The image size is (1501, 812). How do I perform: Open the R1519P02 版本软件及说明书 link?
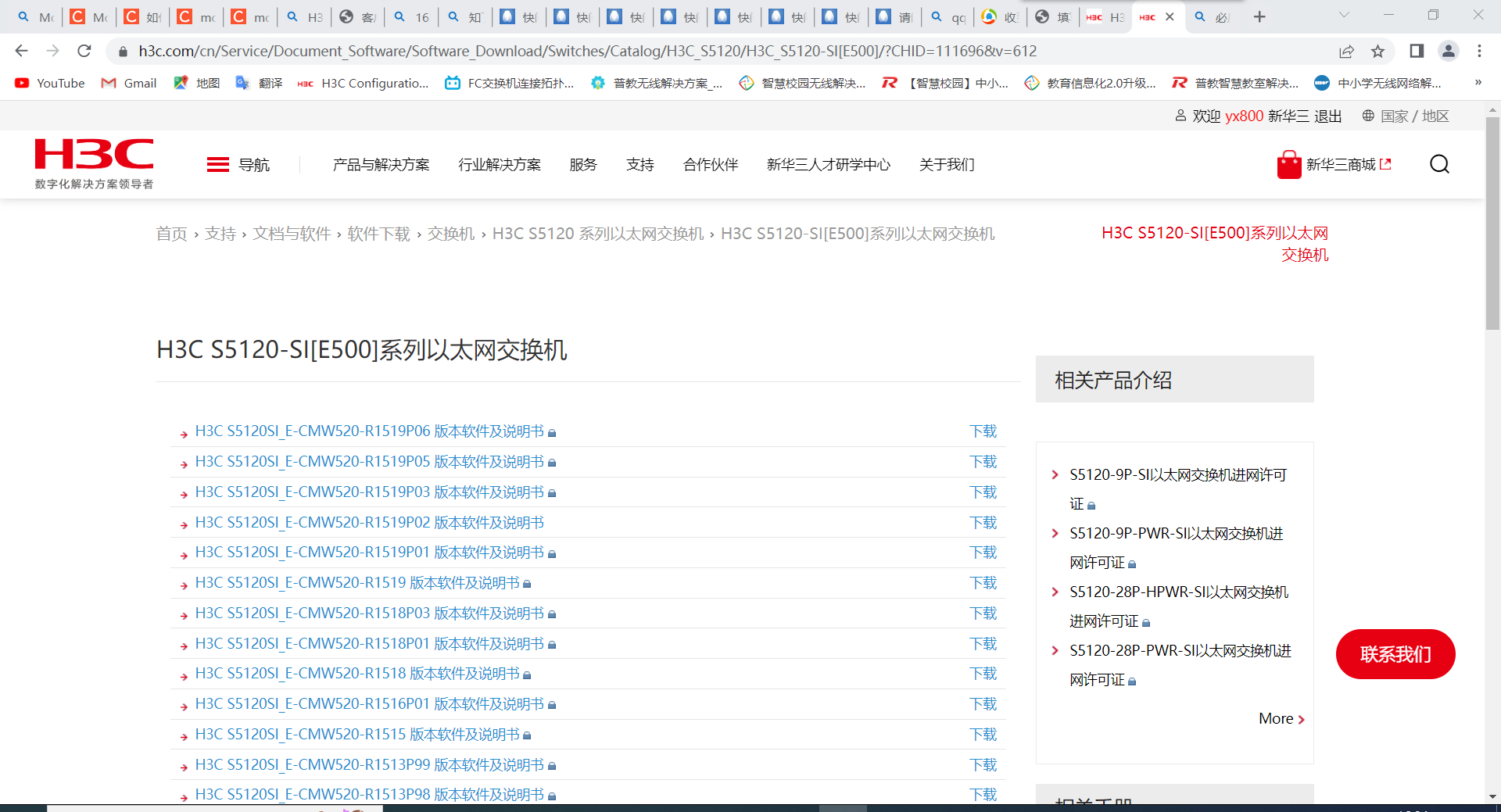tap(370, 523)
